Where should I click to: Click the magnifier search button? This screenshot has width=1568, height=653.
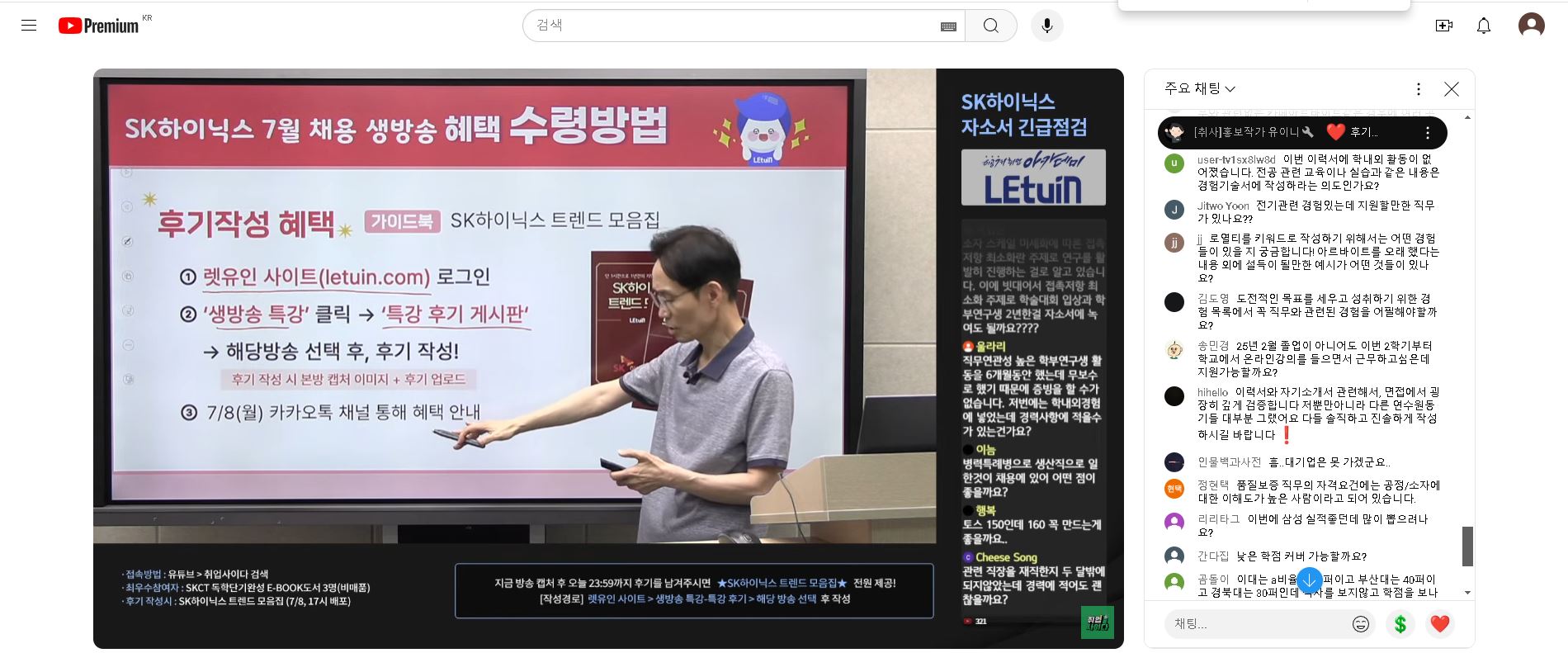[x=991, y=26]
